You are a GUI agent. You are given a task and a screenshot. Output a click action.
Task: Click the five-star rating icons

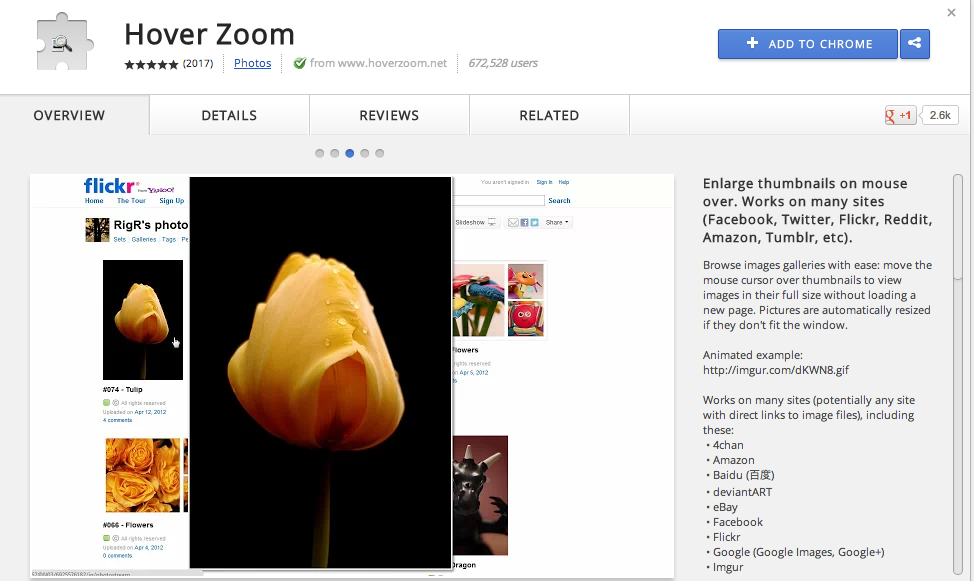151,64
